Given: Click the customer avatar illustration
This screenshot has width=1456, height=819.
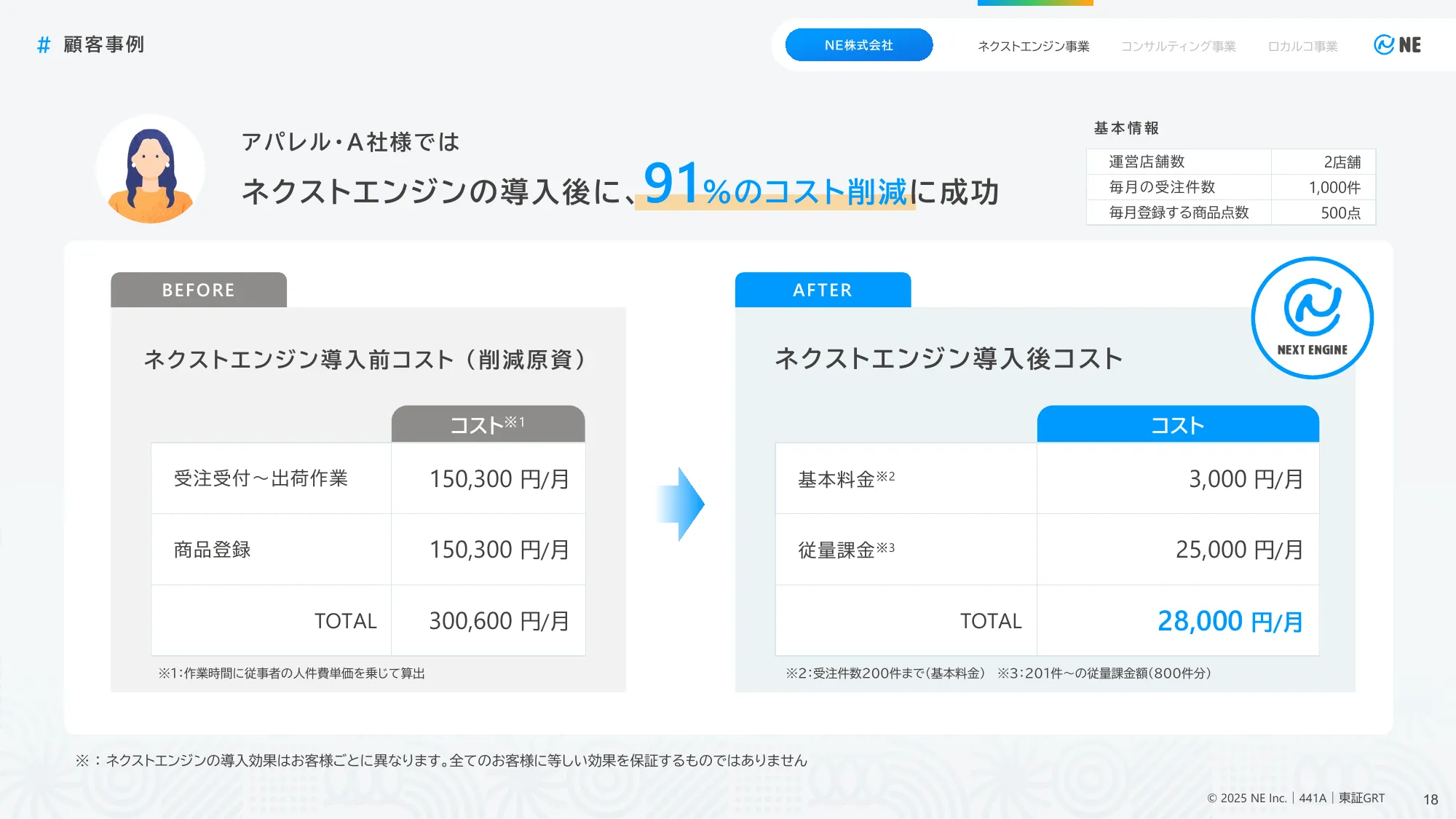Looking at the screenshot, I should click(150, 169).
